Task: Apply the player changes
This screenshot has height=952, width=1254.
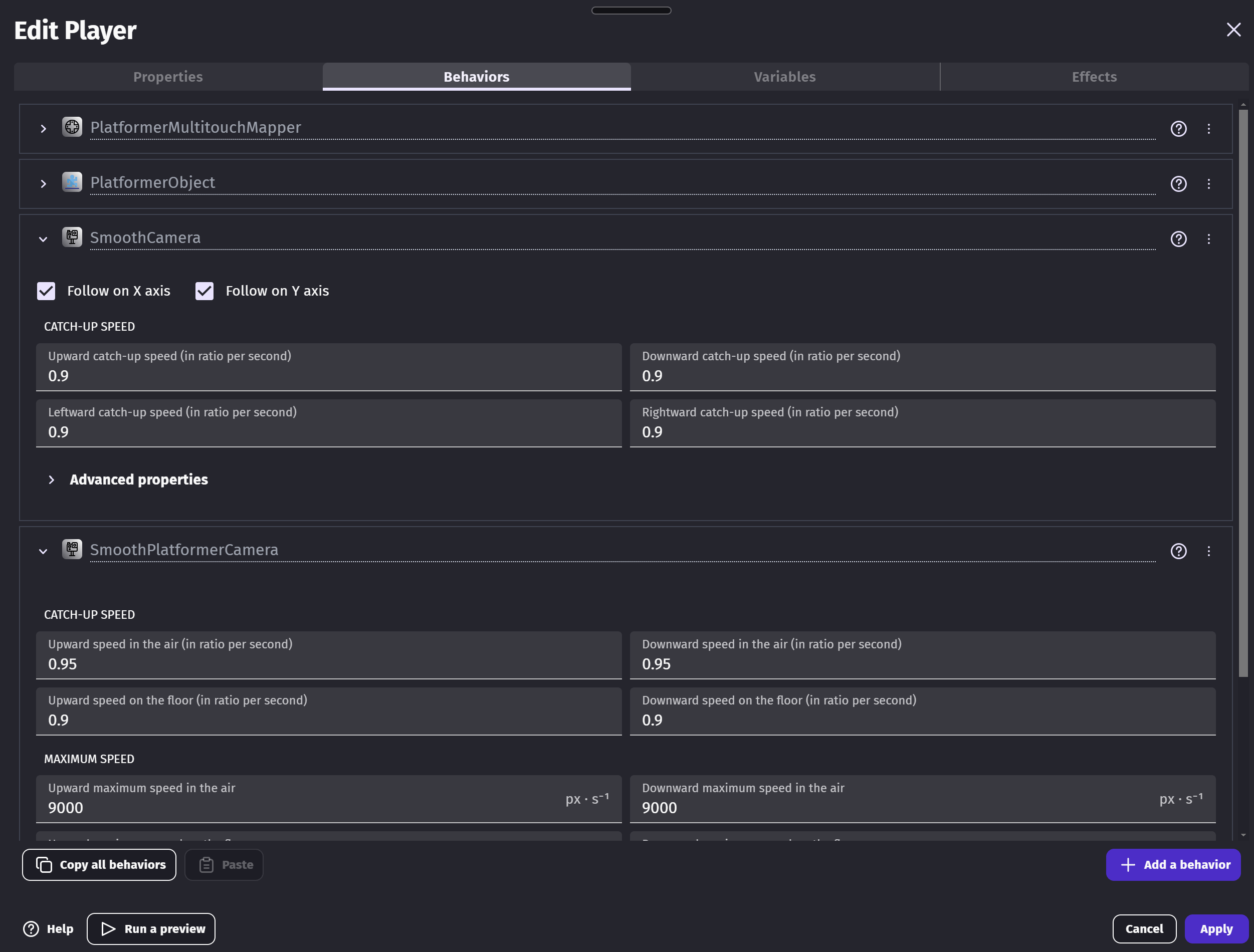Action: pyautogui.click(x=1215, y=928)
